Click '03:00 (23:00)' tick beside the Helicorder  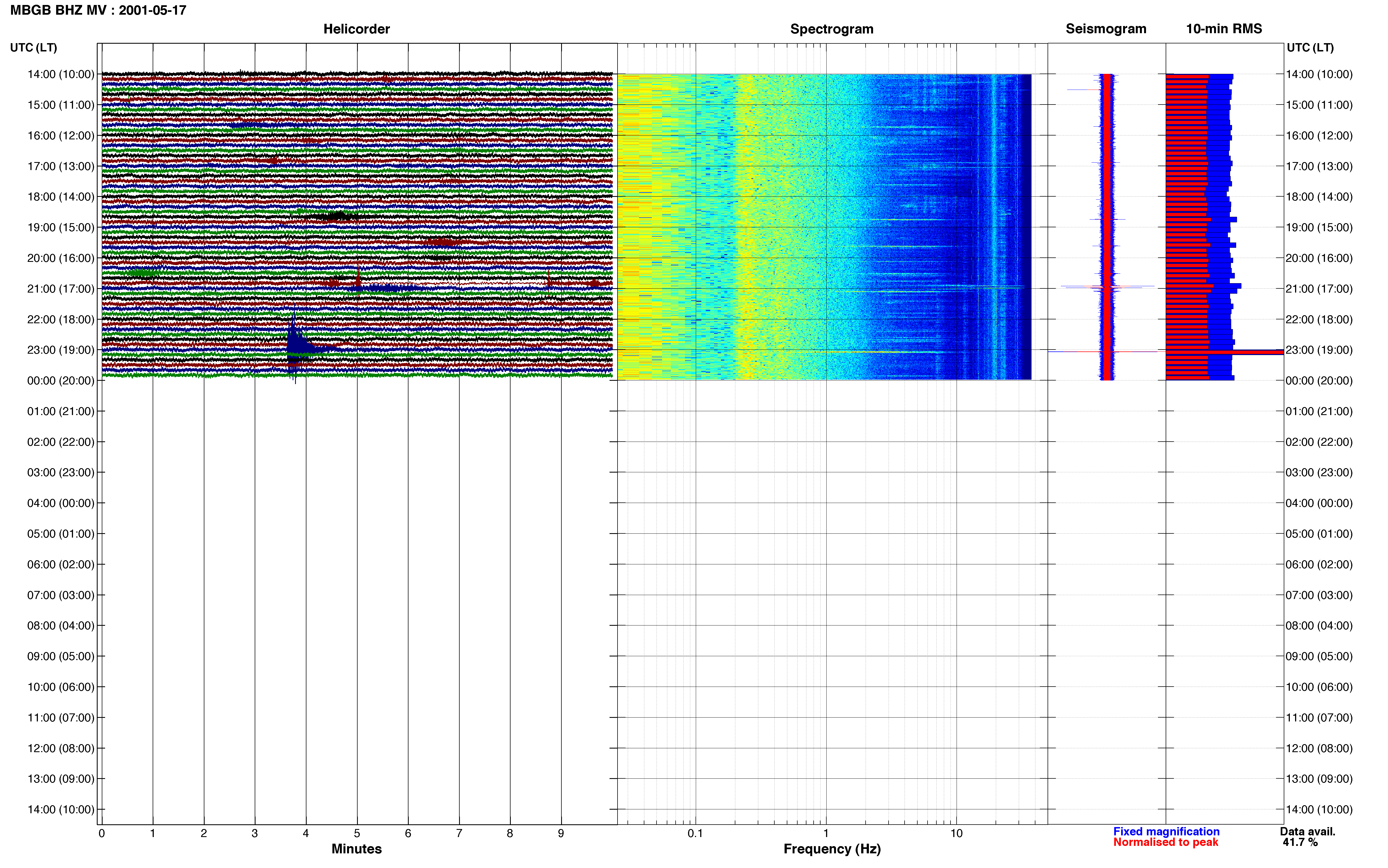point(61,473)
